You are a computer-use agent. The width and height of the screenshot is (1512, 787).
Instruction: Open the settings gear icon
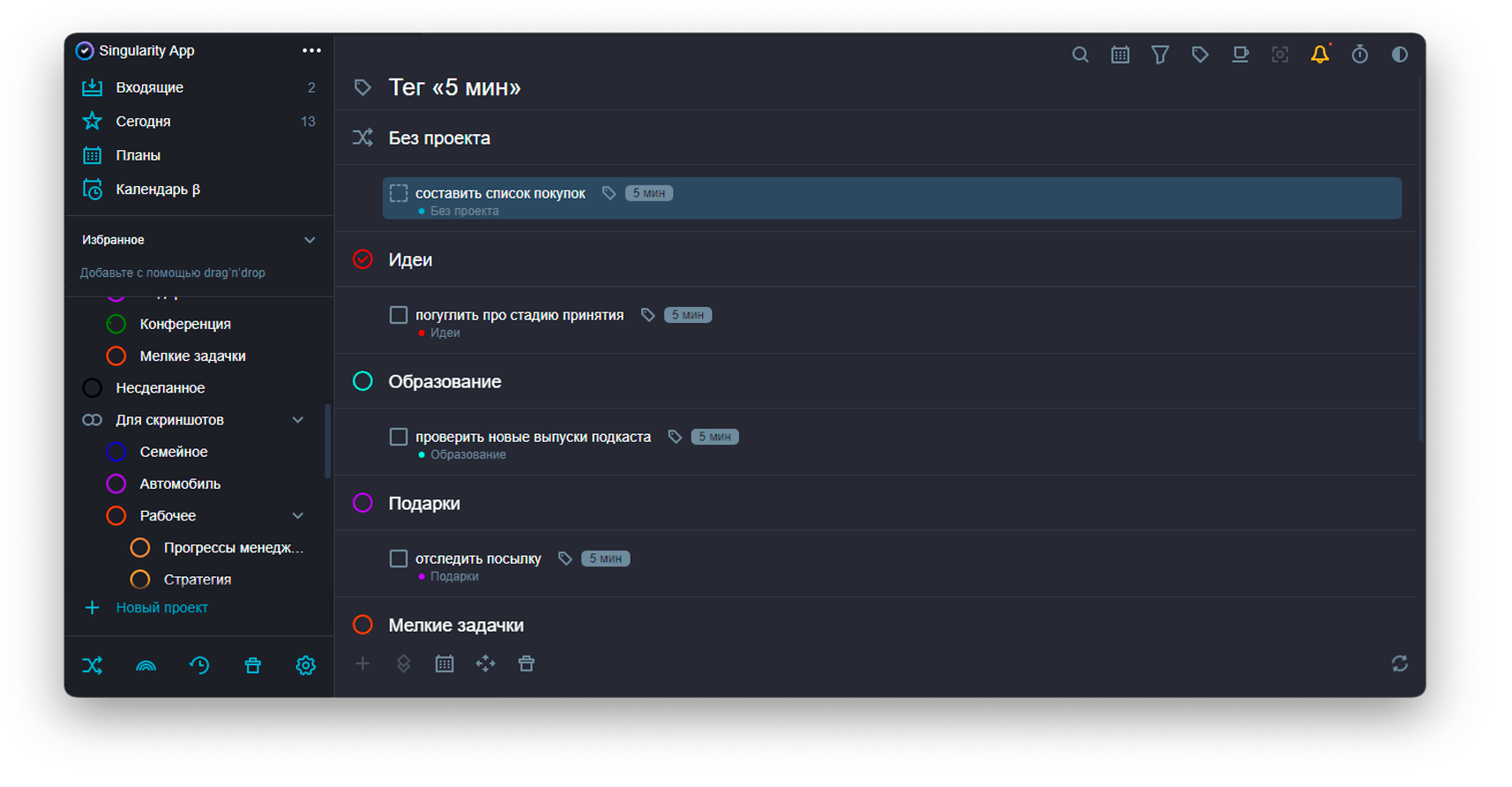tap(305, 665)
